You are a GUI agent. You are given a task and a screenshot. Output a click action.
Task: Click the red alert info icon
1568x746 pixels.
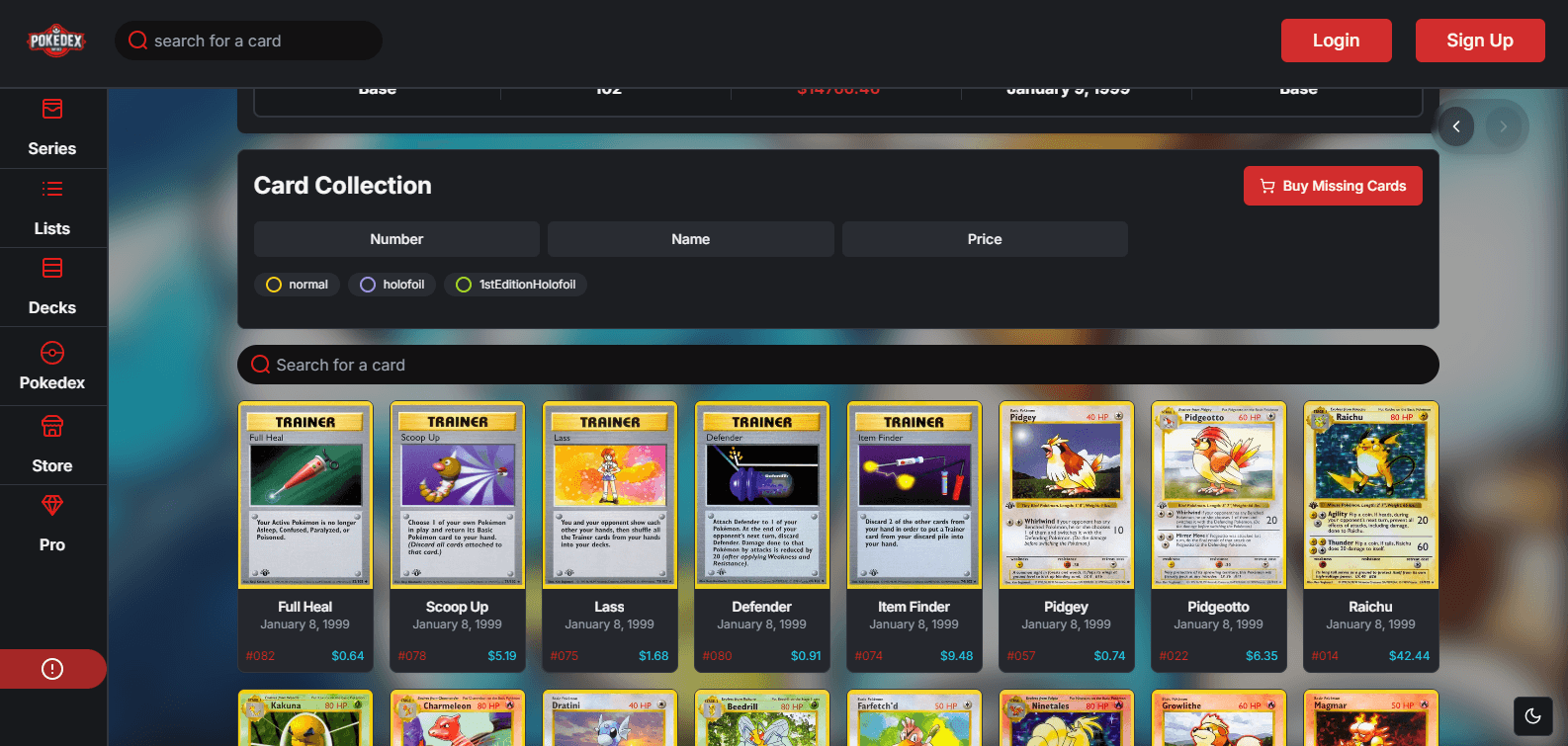tap(52, 669)
